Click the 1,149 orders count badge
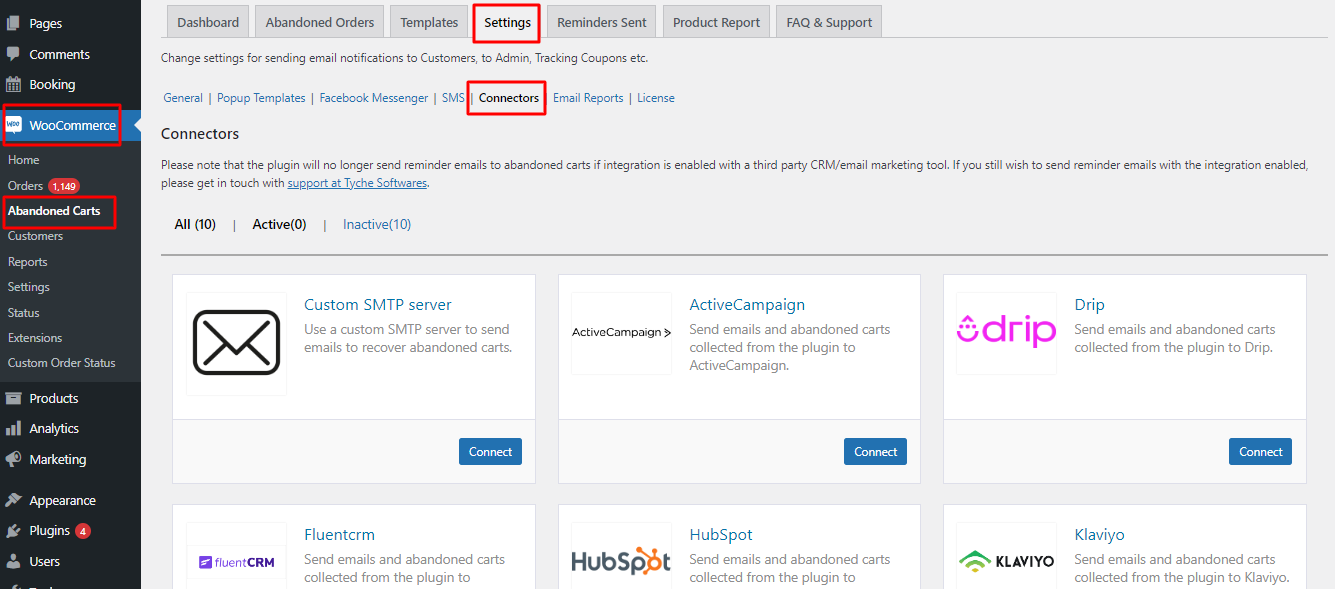Screen dimensions: 1335x589 click(64, 186)
